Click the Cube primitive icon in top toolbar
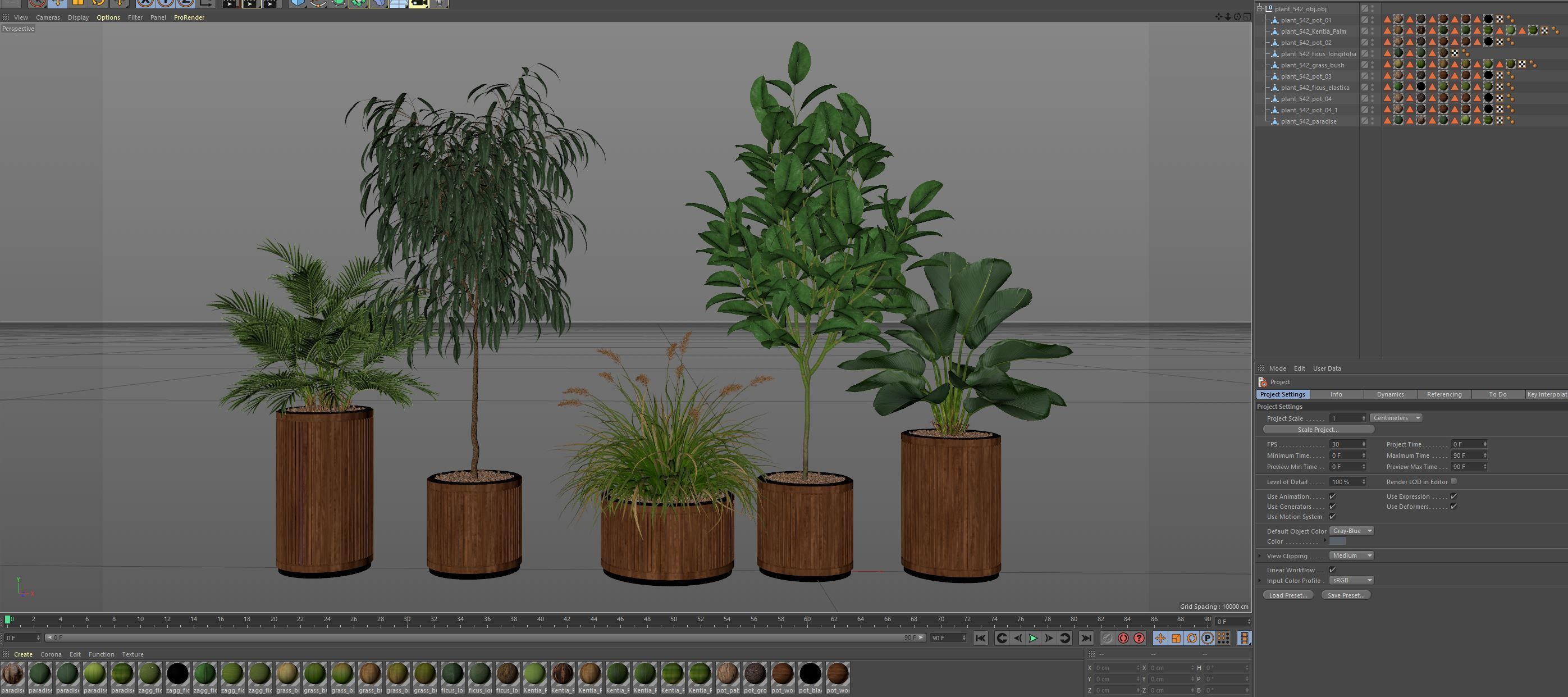Viewport: 1568px width, 697px height. click(298, 3)
